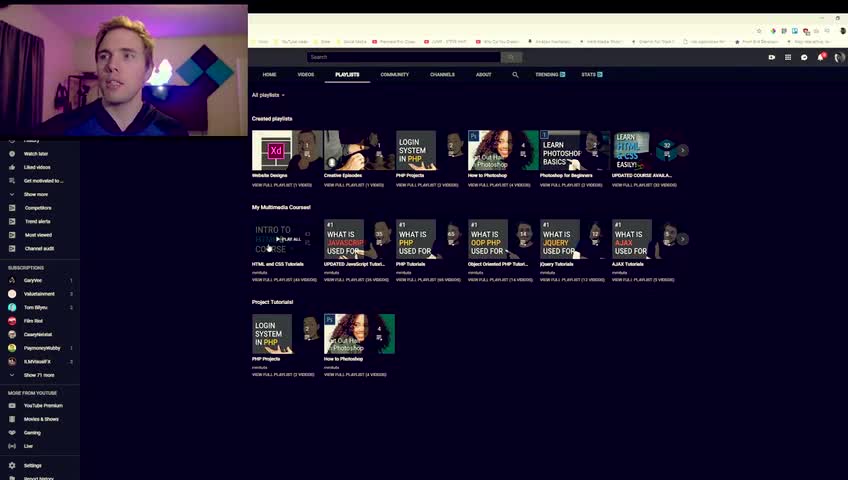Switch to the Community tab
The width and height of the screenshot is (848, 480).
pos(395,75)
